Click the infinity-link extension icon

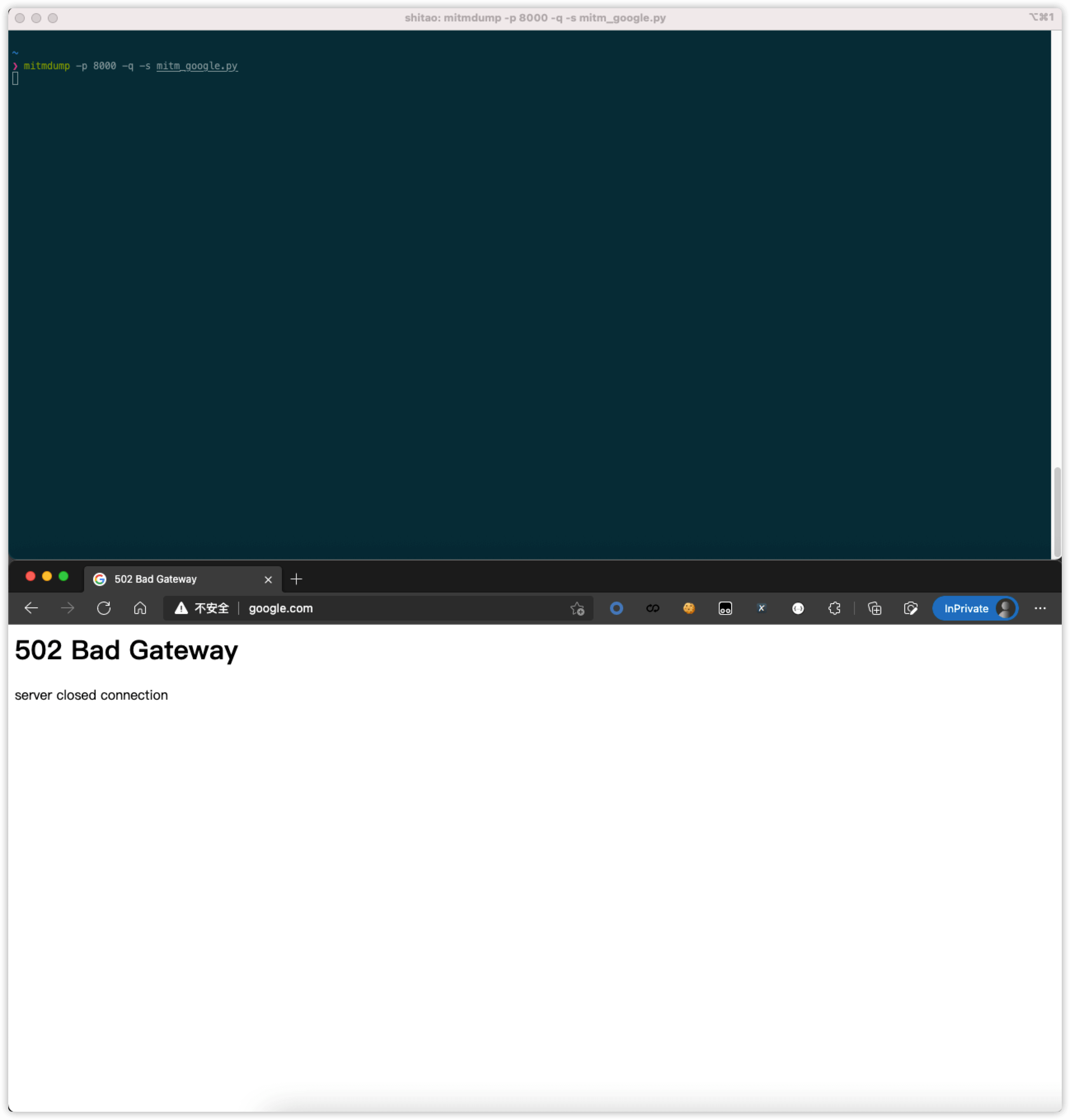click(x=652, y=609)
